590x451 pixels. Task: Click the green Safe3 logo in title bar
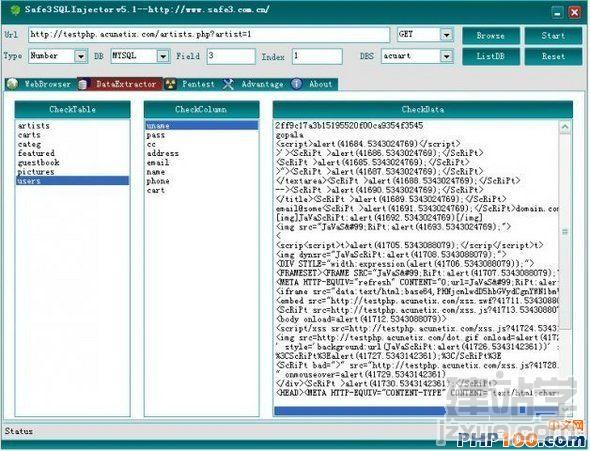point(15,10)
